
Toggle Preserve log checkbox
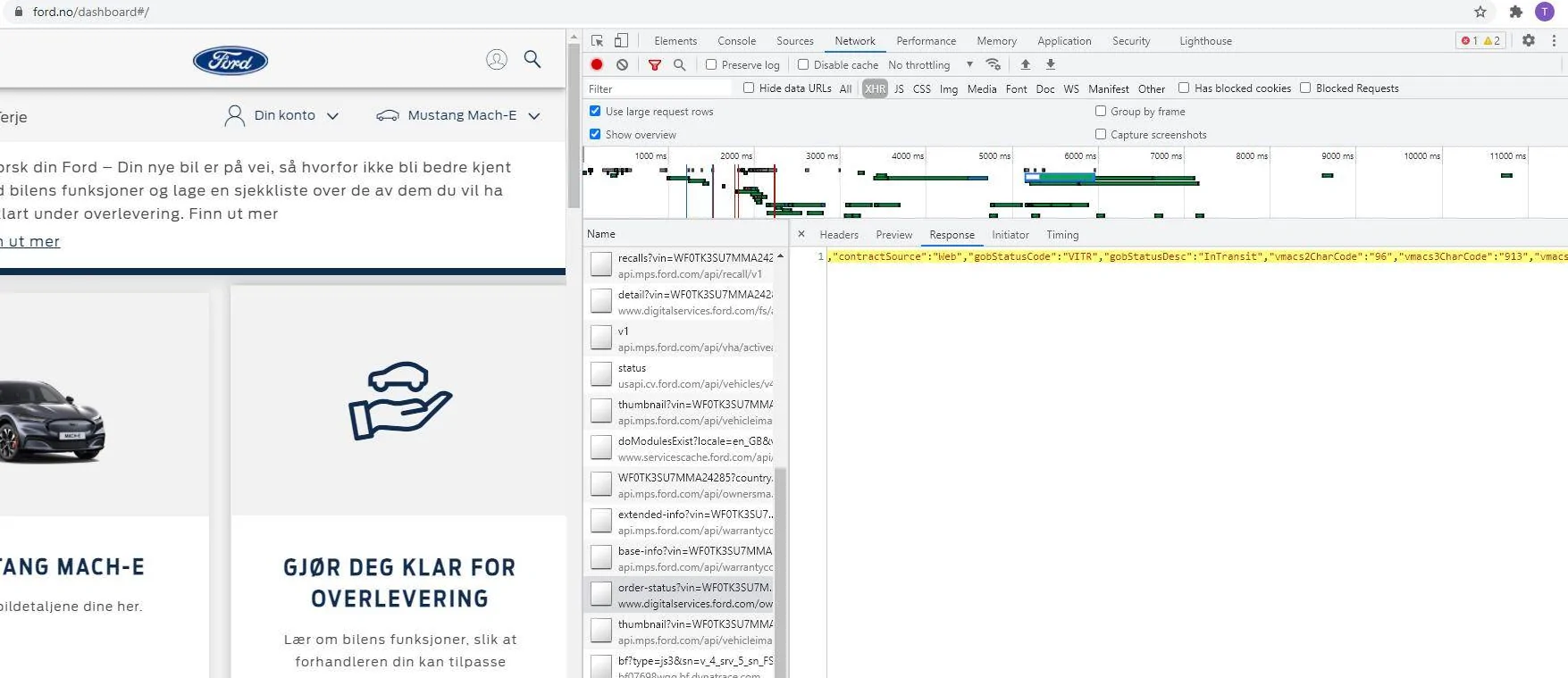(x=711, y=64)
